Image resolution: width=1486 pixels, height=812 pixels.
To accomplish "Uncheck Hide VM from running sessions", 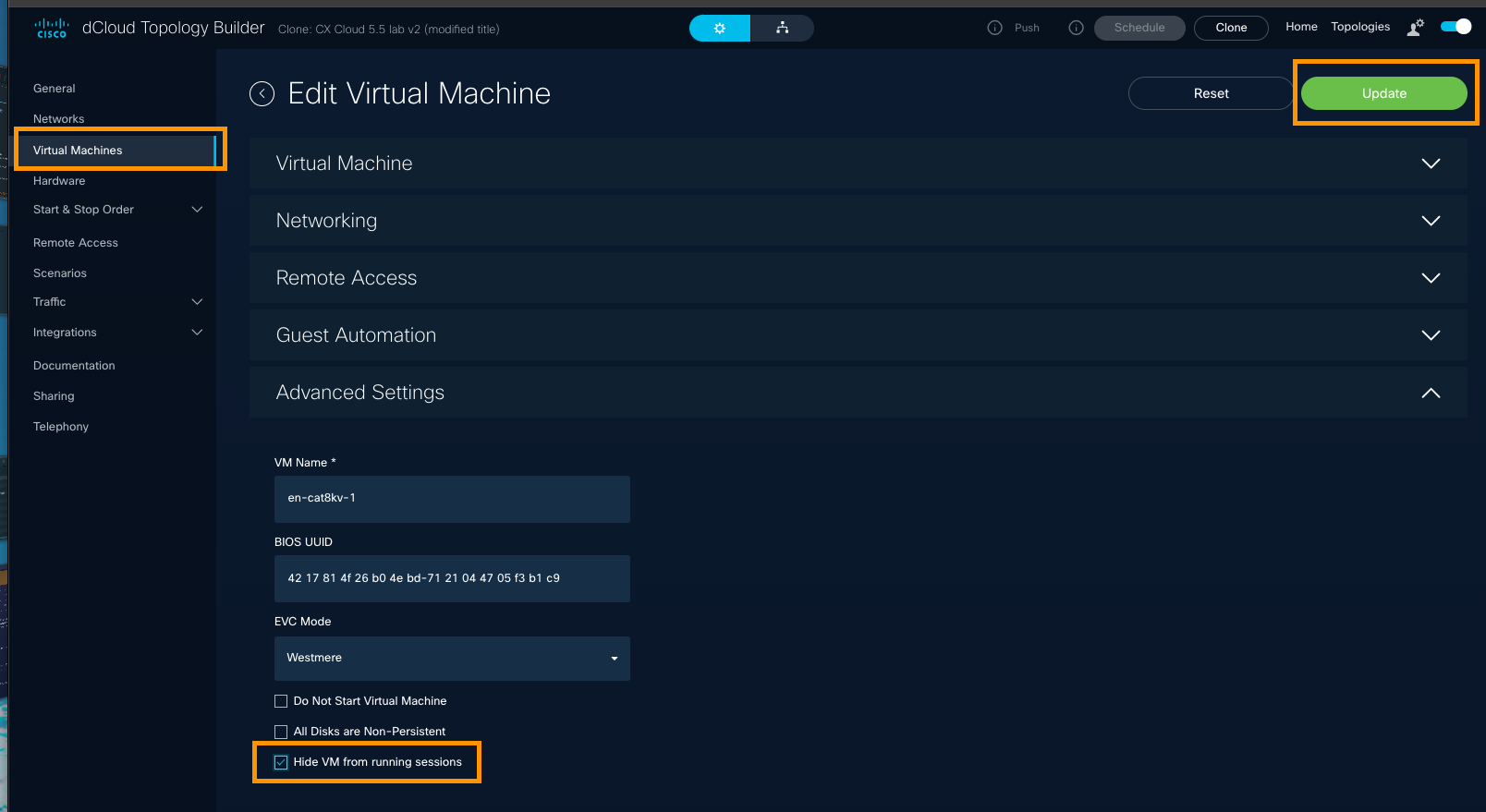I will [281, 762].
